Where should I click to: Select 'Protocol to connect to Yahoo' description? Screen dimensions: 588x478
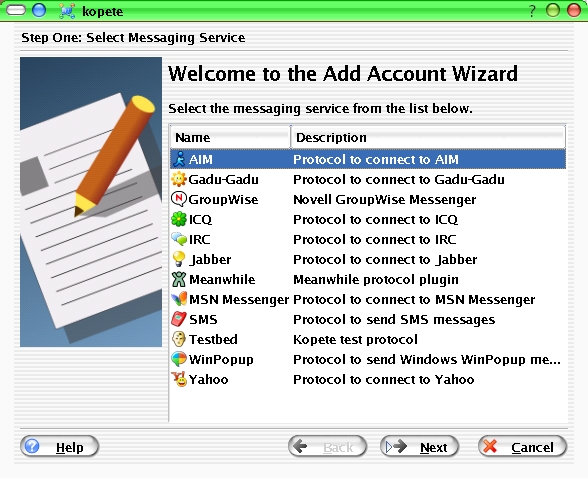[383, 379]
